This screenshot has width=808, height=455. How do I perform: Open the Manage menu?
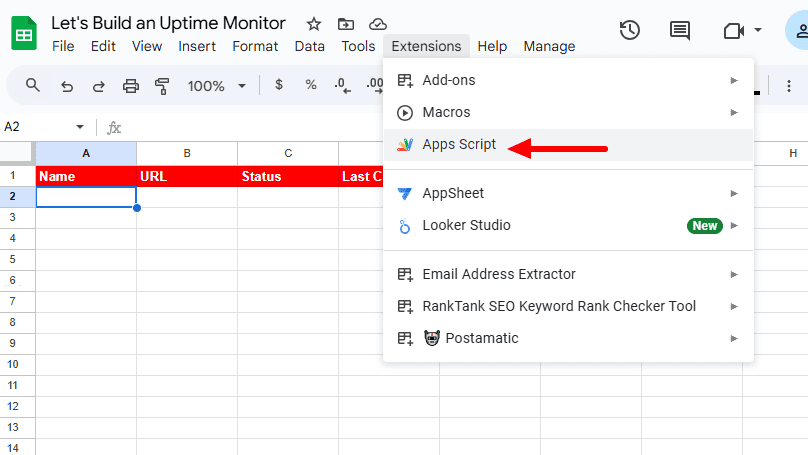549,46
